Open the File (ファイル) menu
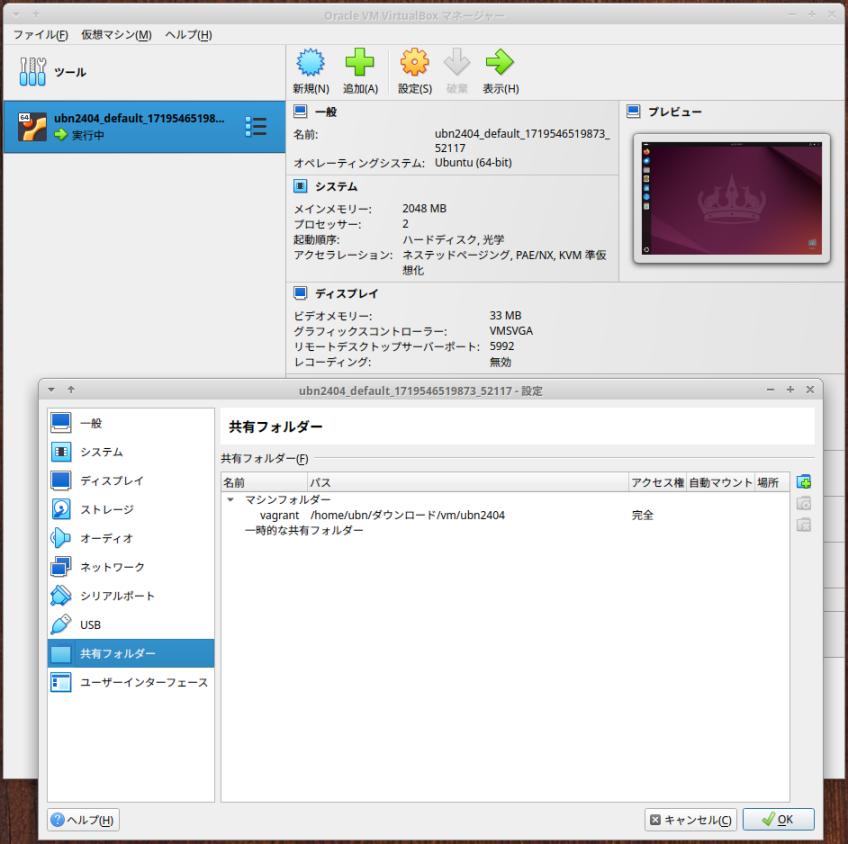Viewport: 848px width, 844px height. (x=41, y=35)
